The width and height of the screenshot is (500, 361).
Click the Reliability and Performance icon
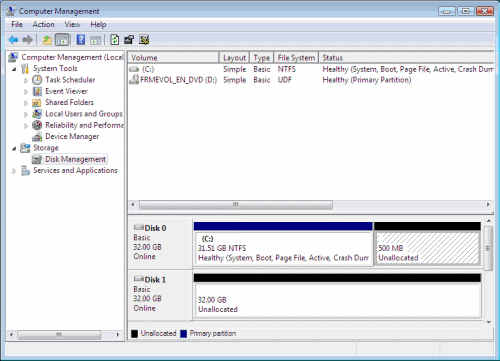37,125
